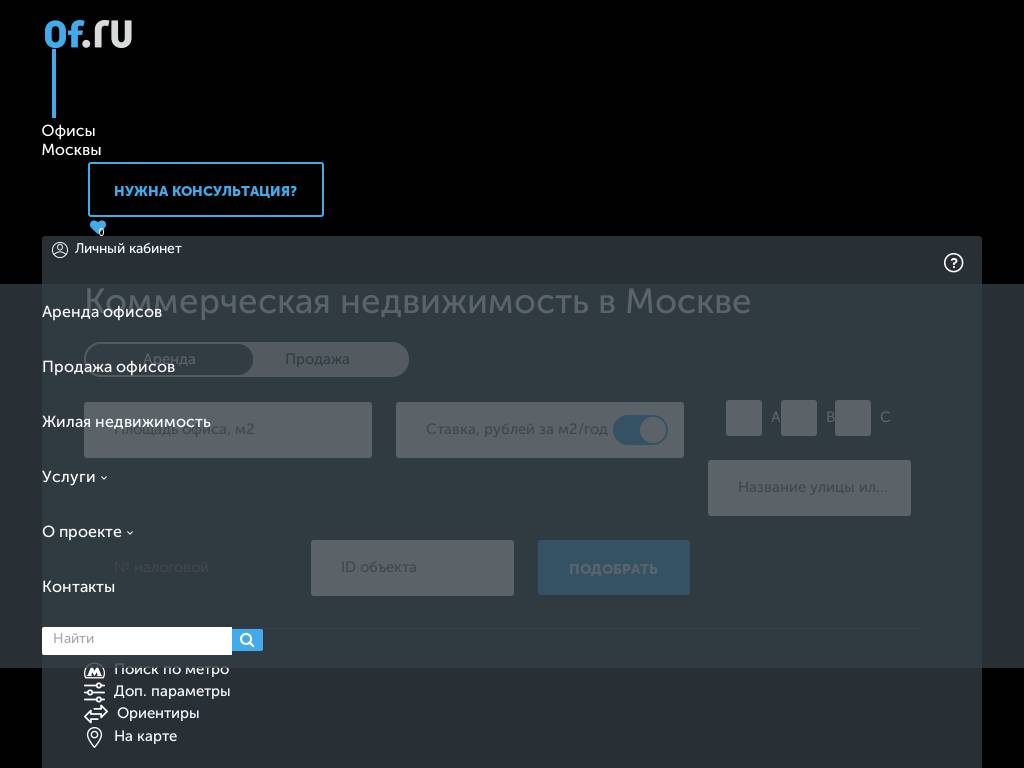The height and width of the screenshot is (768, 1024).
Task: Expand the Услуги submenu
Action: (x=74, y=477)
